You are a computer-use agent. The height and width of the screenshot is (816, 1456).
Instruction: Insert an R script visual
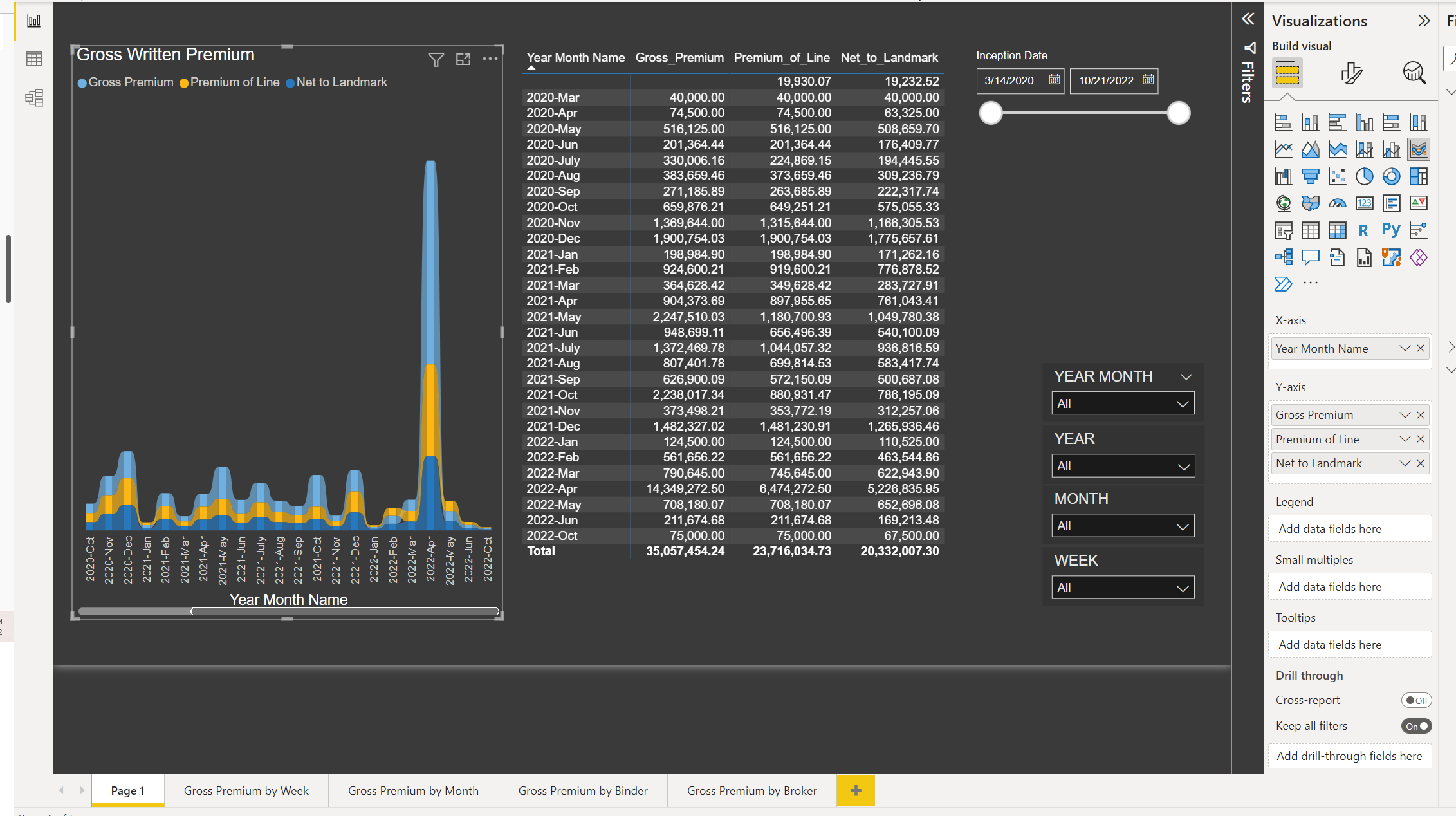(1363, 230)
